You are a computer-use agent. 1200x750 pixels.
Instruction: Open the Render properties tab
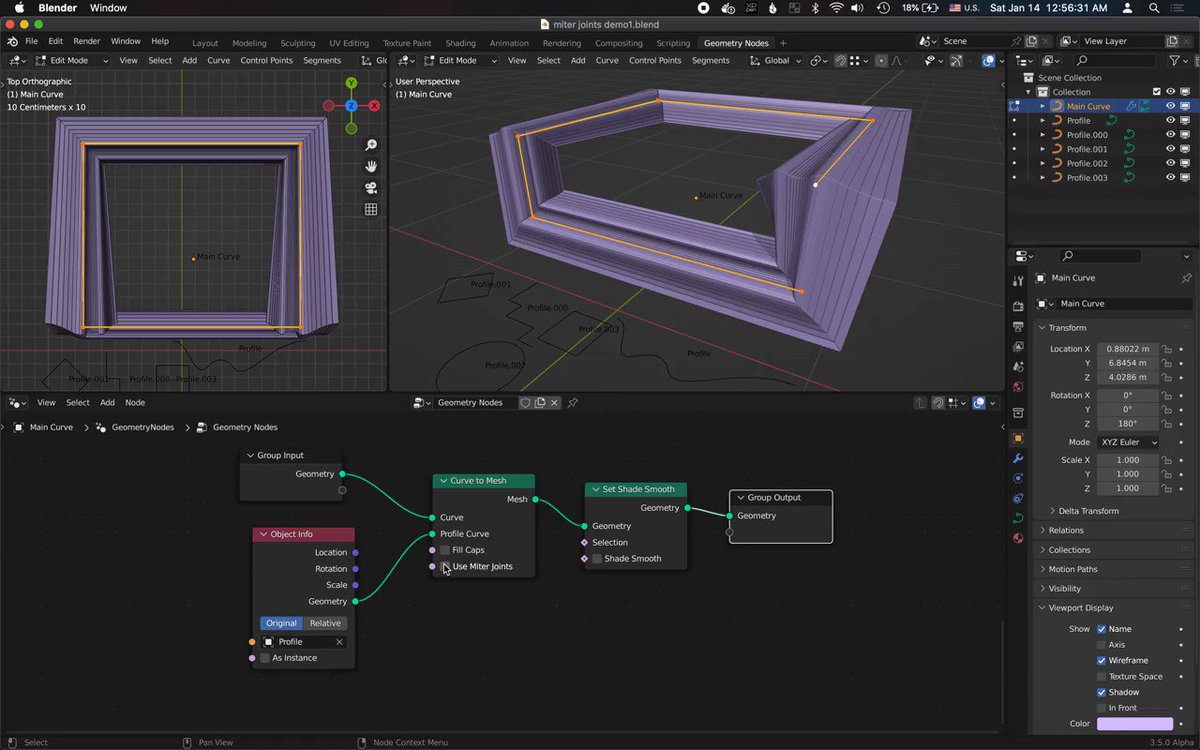pos(1018,306)
